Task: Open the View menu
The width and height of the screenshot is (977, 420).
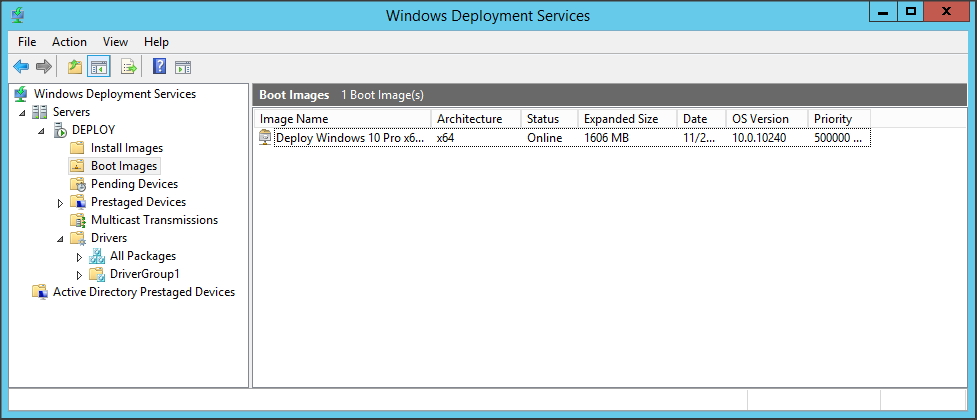Action: [115, 42]
